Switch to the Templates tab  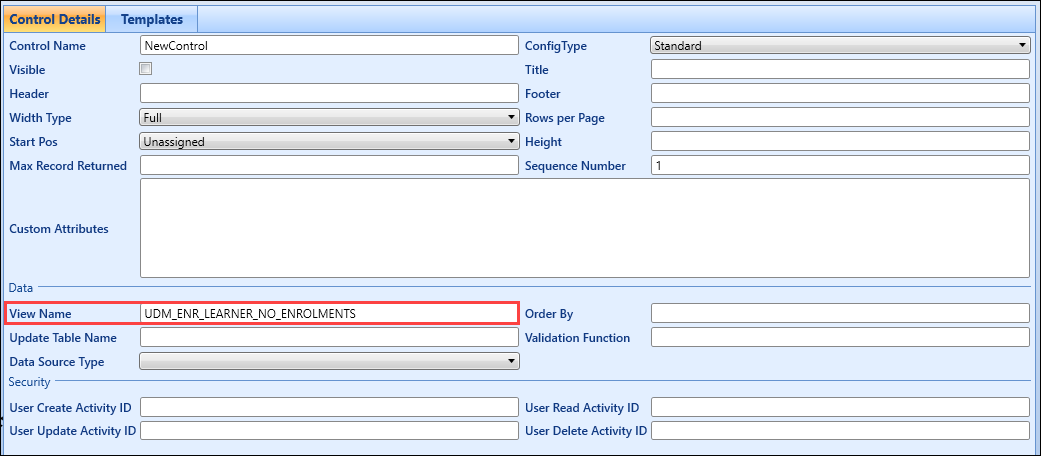point(152,19)
